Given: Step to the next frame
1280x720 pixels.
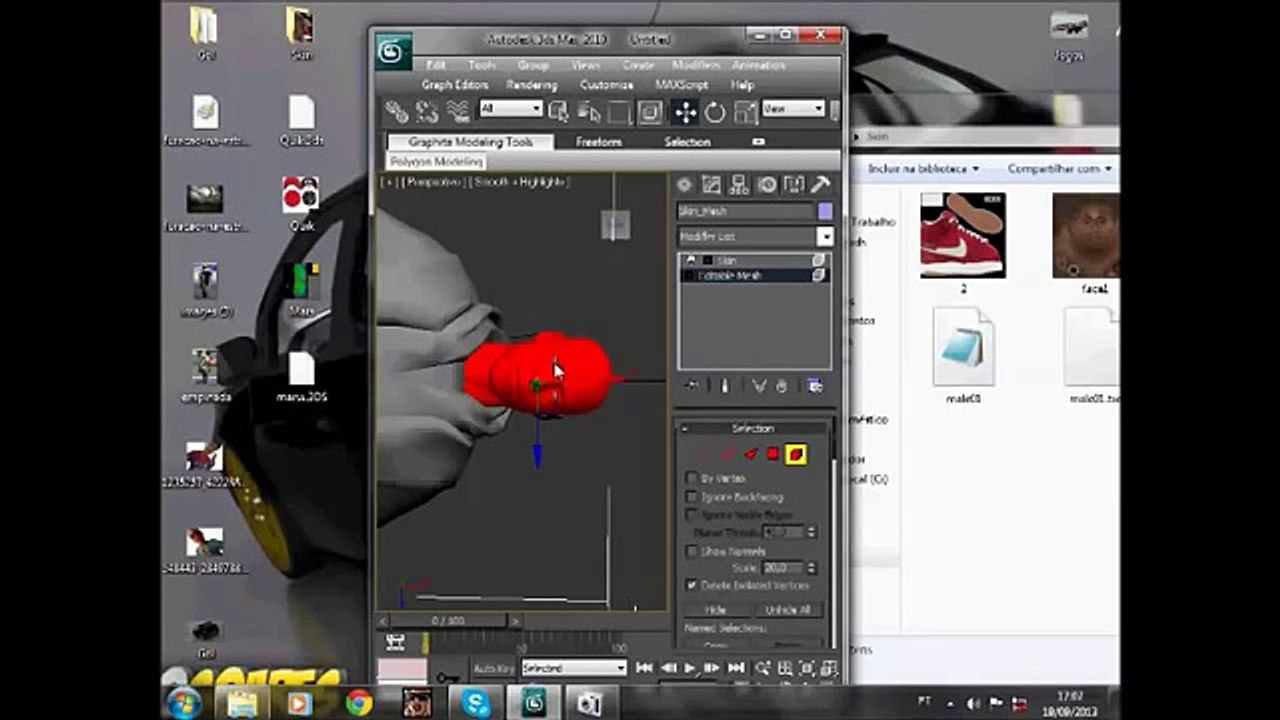Looking at the screenshot, I should tap(712, 668).
